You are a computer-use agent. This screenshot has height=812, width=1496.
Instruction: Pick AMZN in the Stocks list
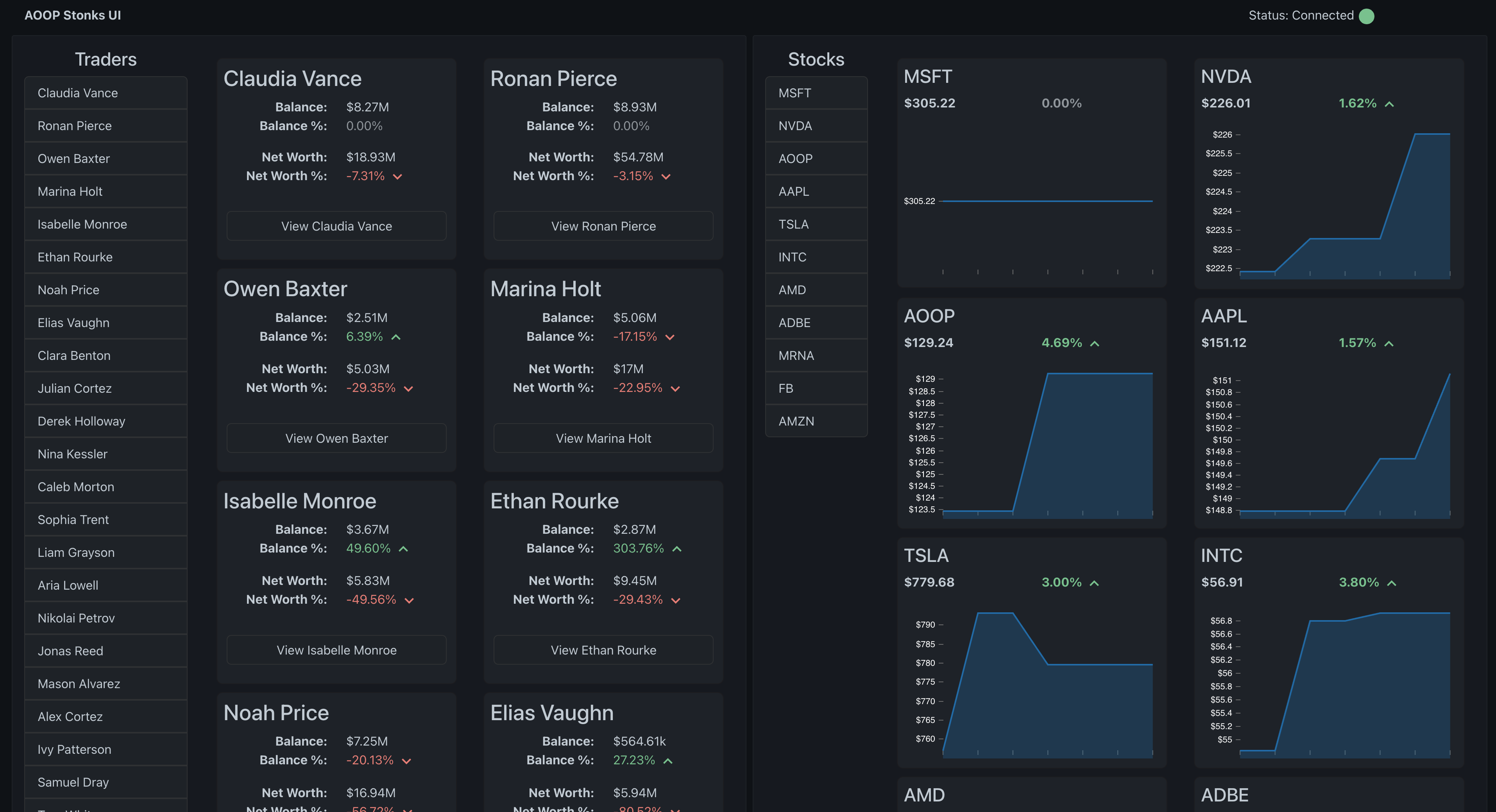click(x=816, y=421)
